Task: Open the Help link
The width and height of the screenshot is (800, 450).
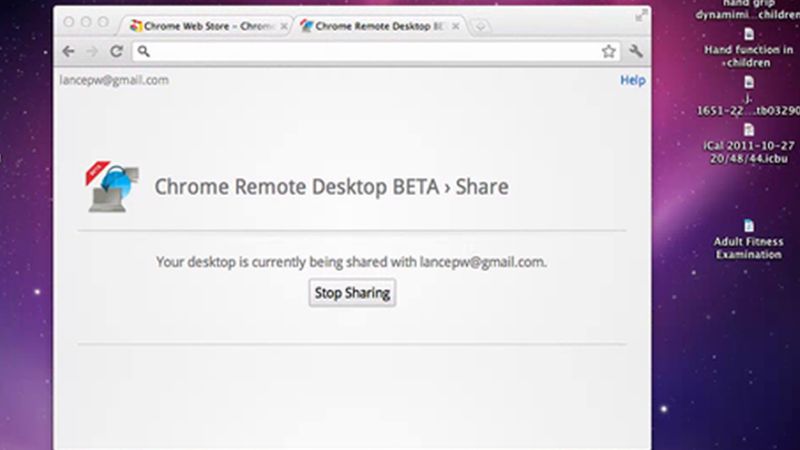Action: point(633,80)
